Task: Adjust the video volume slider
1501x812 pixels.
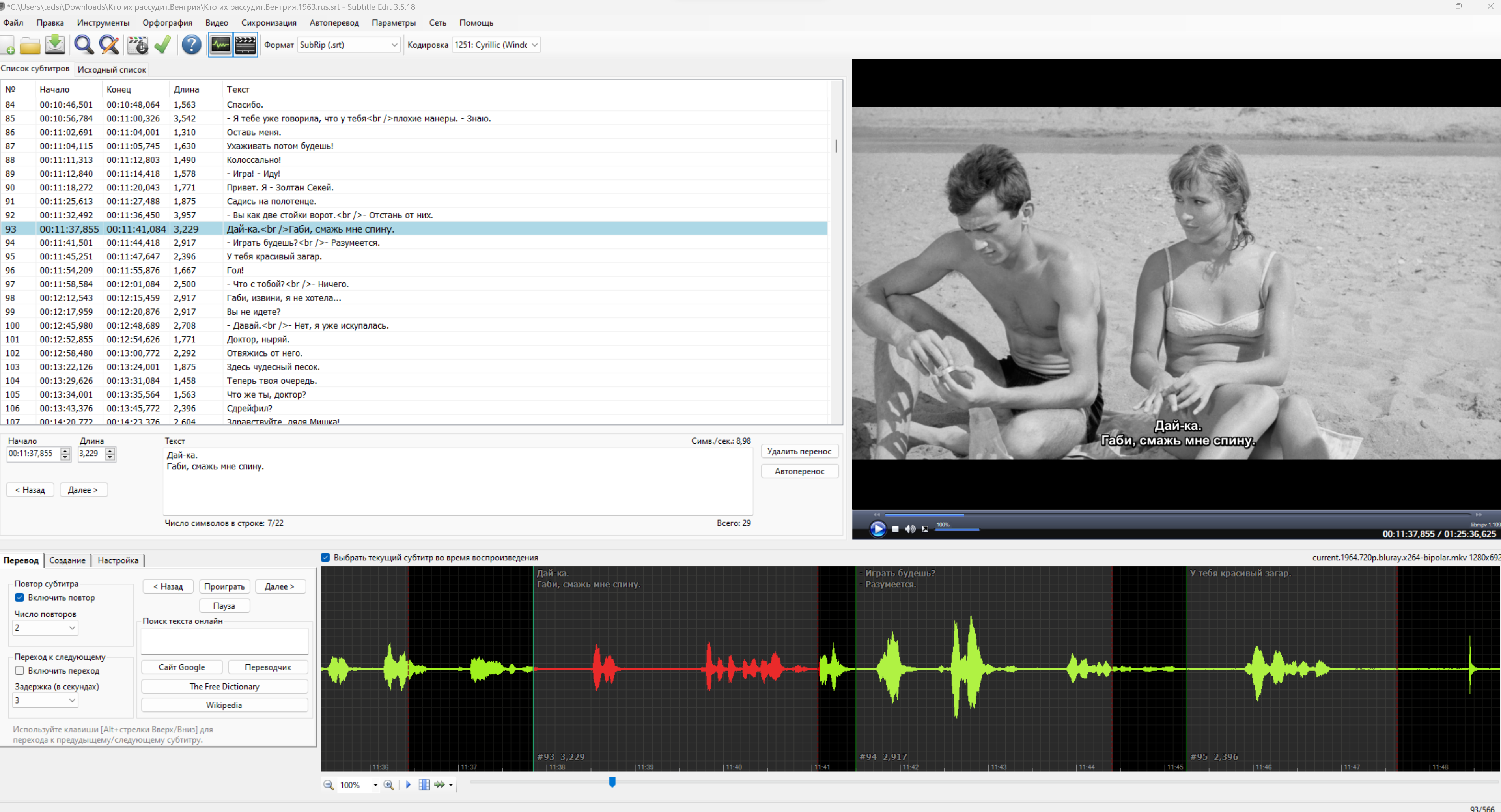Action: coord(958,530)
